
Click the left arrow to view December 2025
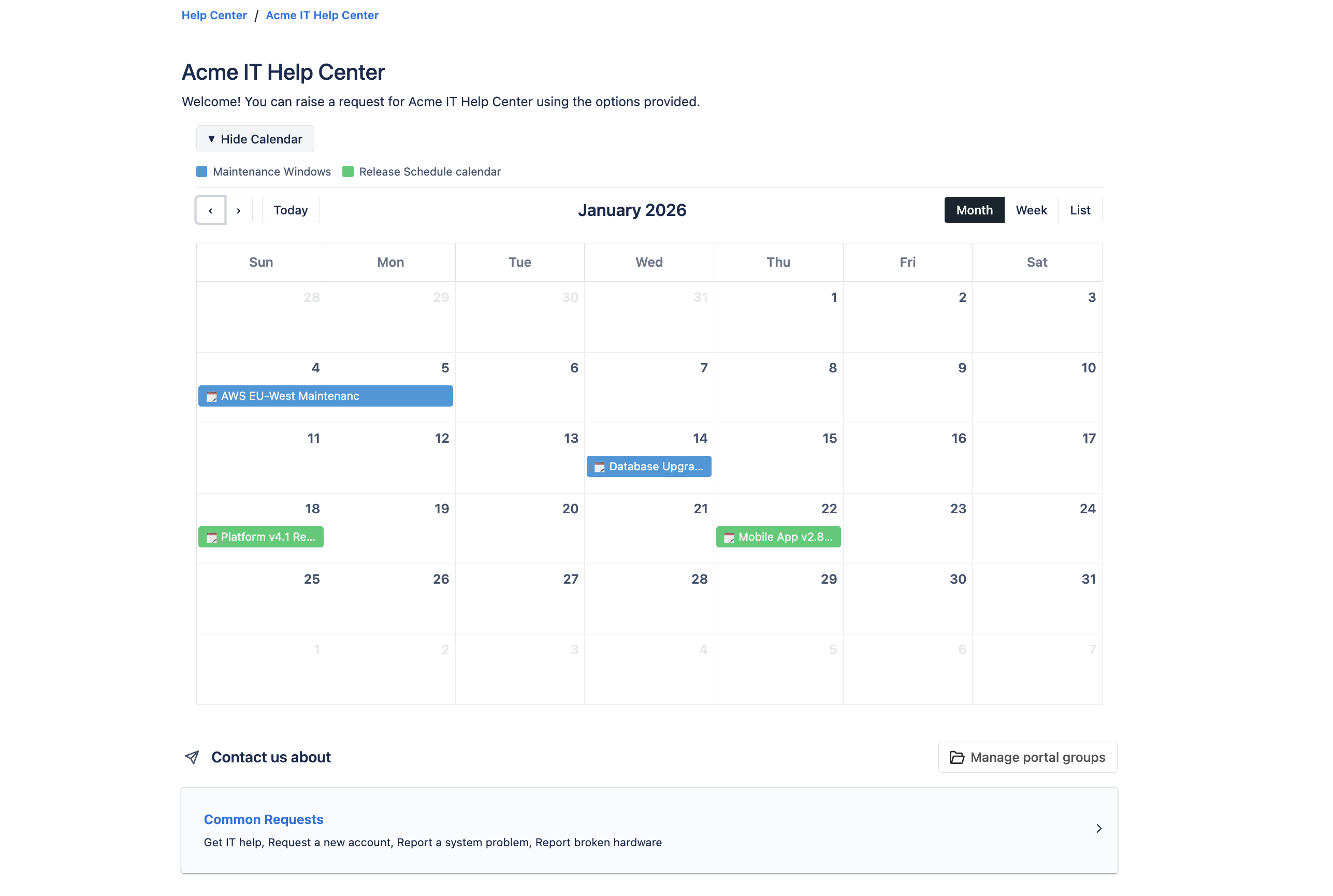coord(210,210)
